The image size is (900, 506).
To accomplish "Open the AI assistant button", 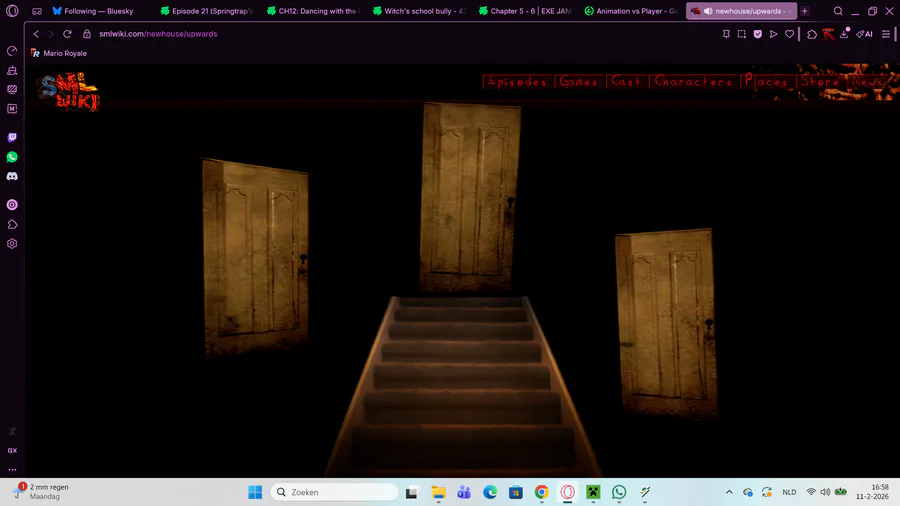I will [x=864, y=34].
